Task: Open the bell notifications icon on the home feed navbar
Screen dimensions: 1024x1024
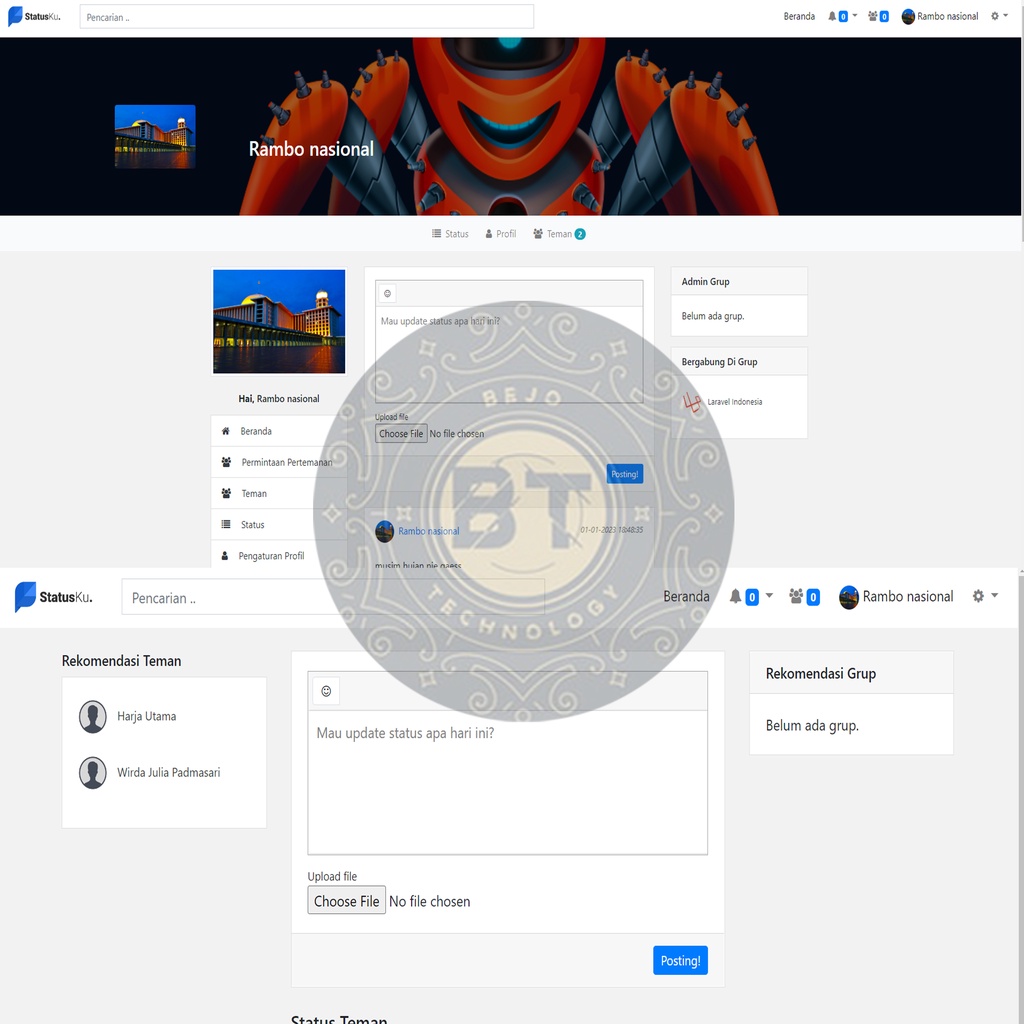Action: [x=735, y=596]
